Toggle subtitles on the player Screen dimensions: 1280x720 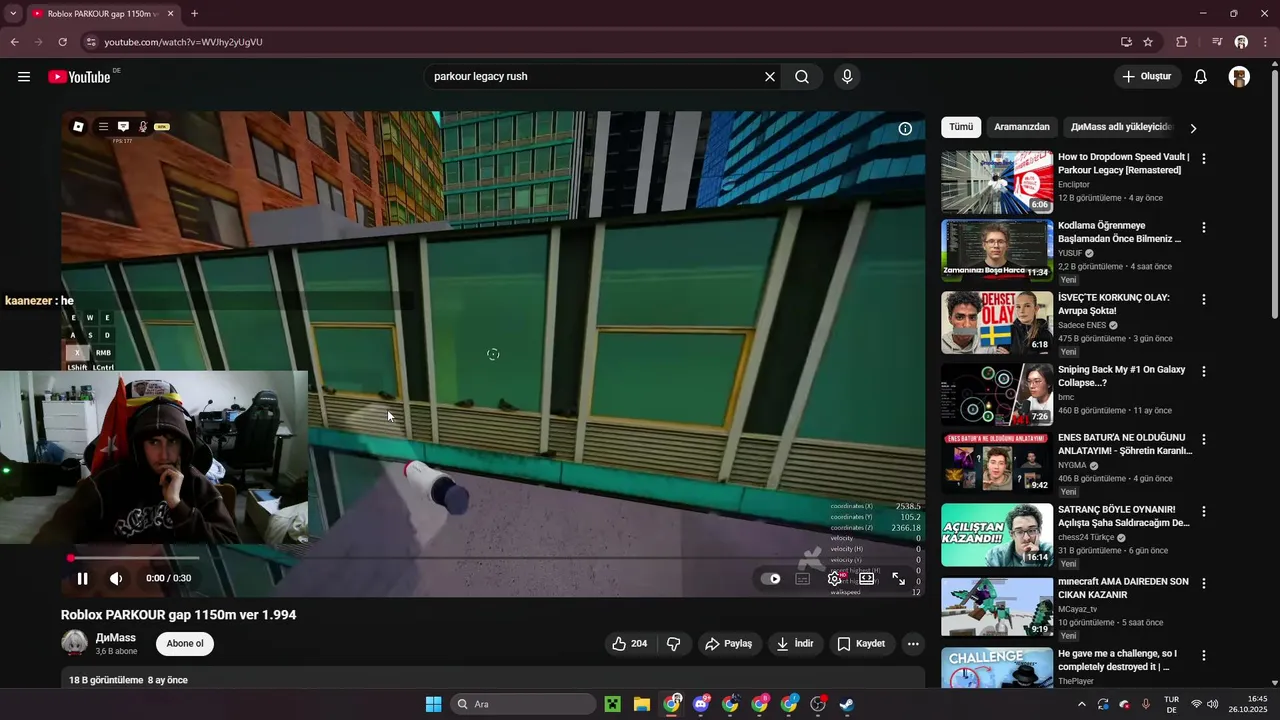(x=803, y=578)
